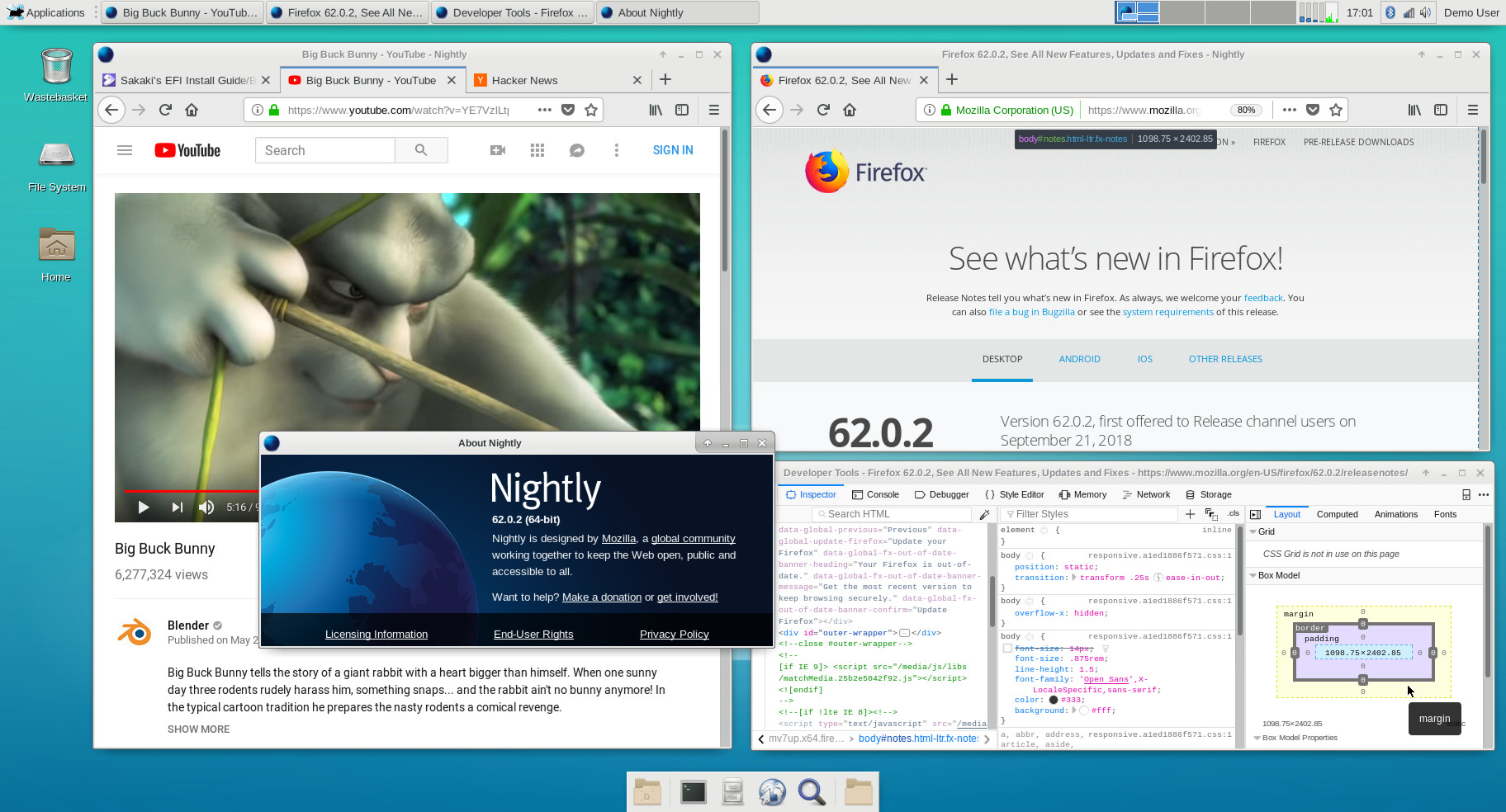The height and width of the screenshot is (812, 1506).
Task: Show previous breadcrumbs with left arrow
Action: (x=760, y=739)
